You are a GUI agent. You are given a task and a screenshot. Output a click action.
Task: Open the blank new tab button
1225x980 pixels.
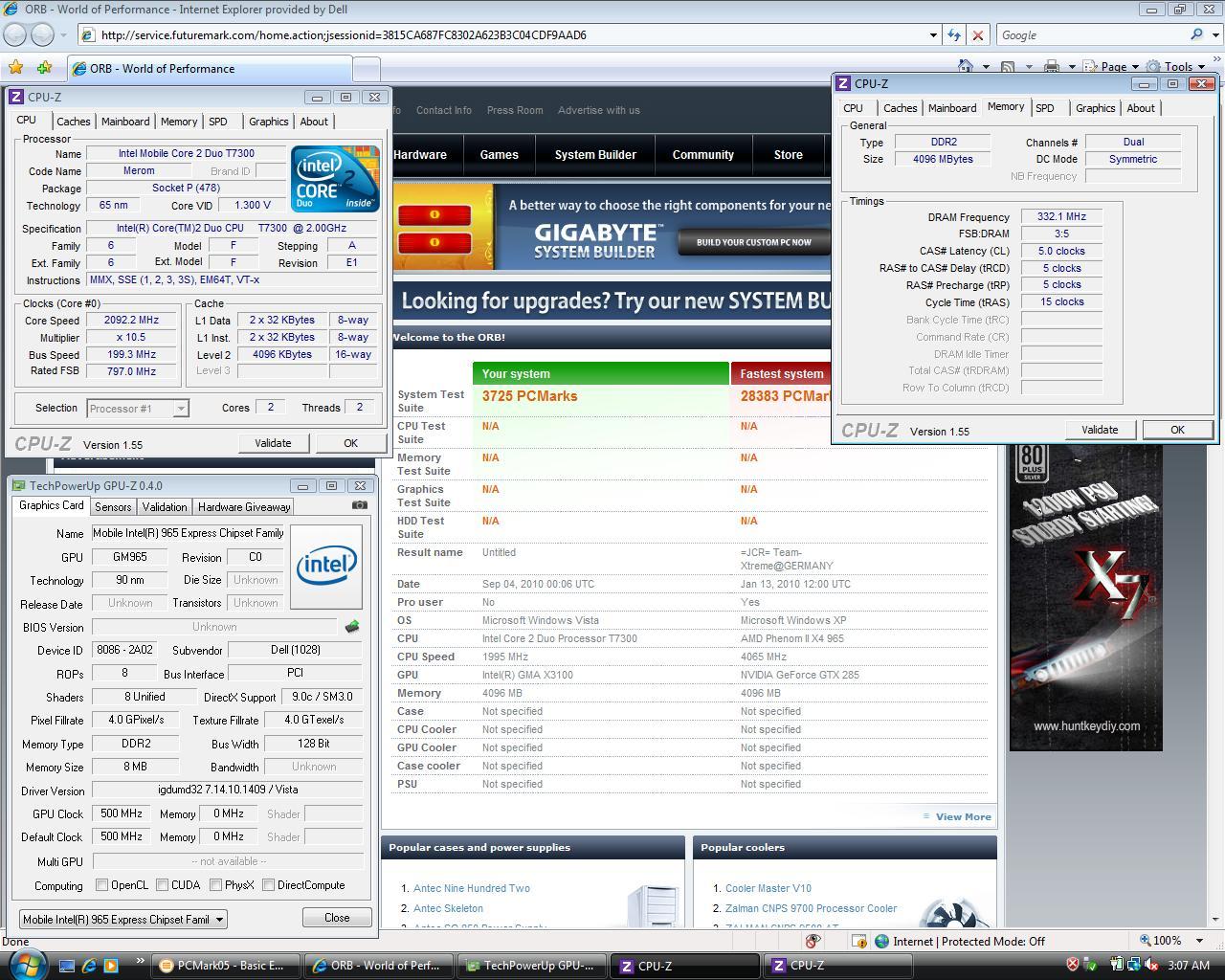pos(366,69)
